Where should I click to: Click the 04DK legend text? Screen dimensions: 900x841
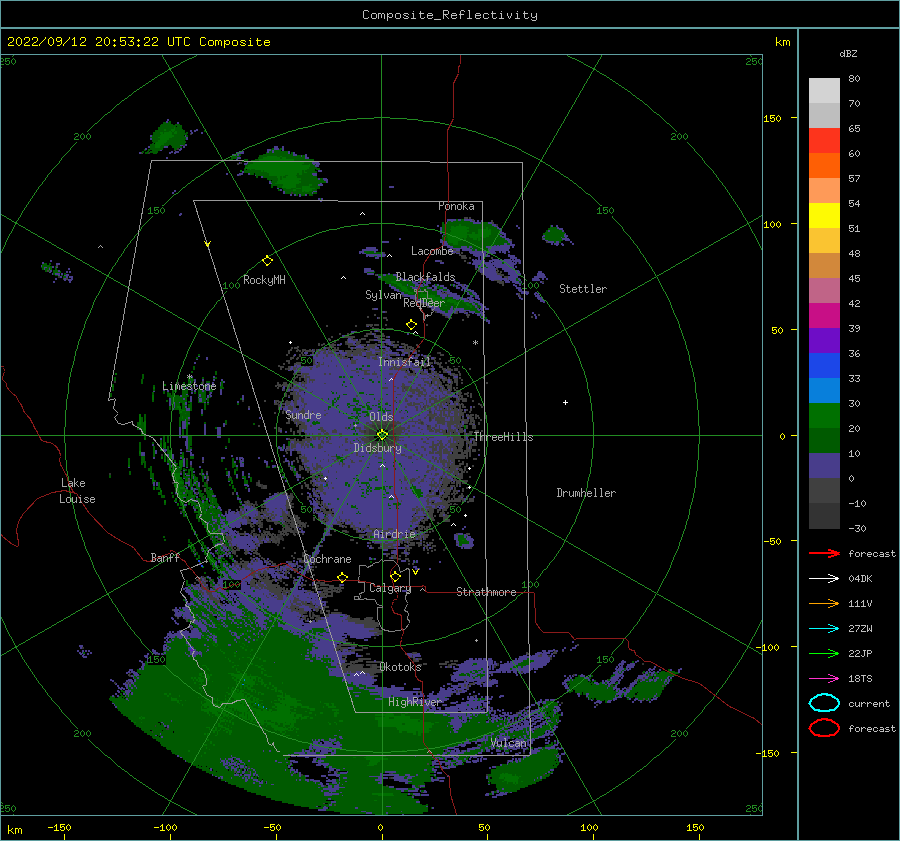click(x=860, y=579)
